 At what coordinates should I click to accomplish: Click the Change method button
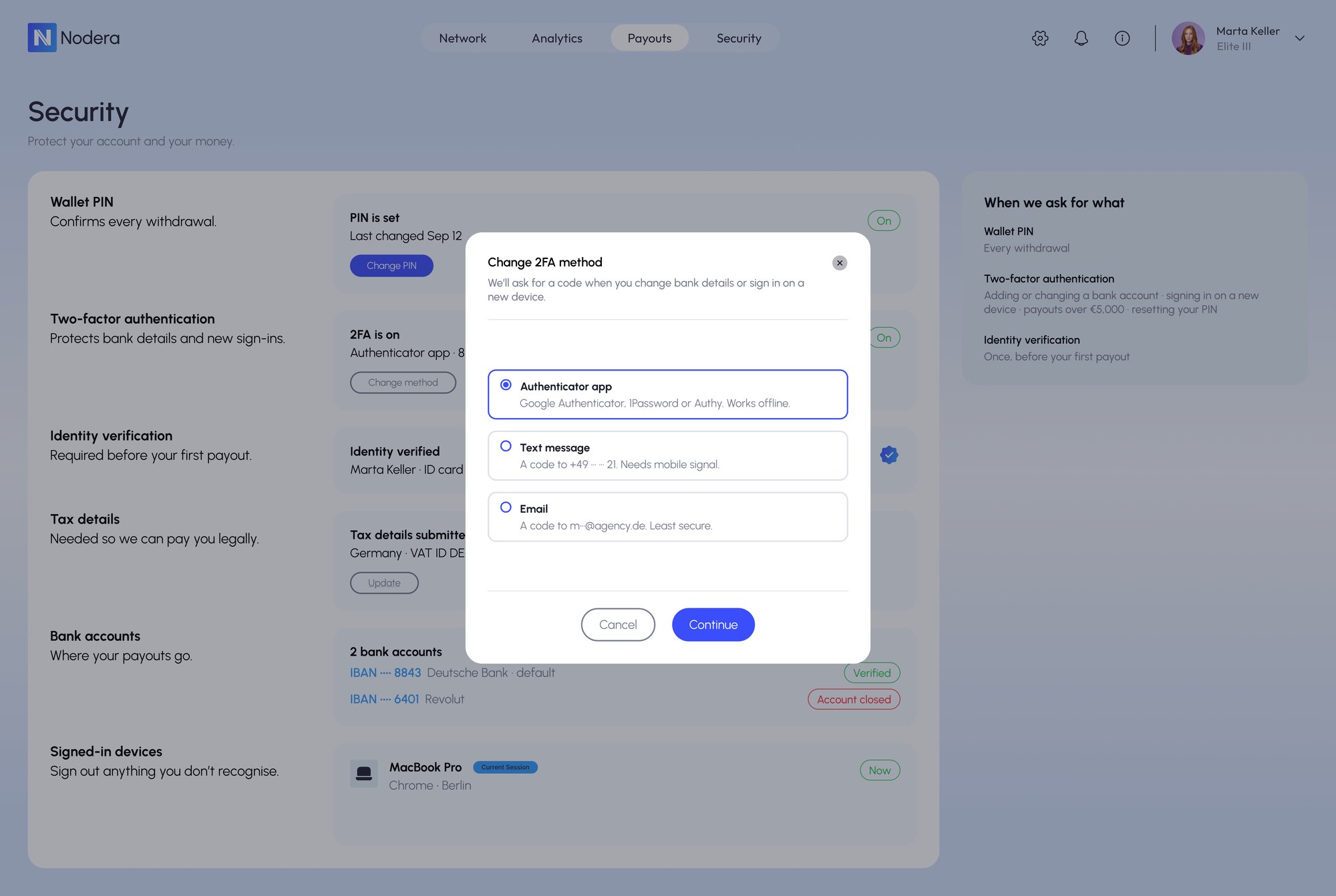tap(403, 382)
